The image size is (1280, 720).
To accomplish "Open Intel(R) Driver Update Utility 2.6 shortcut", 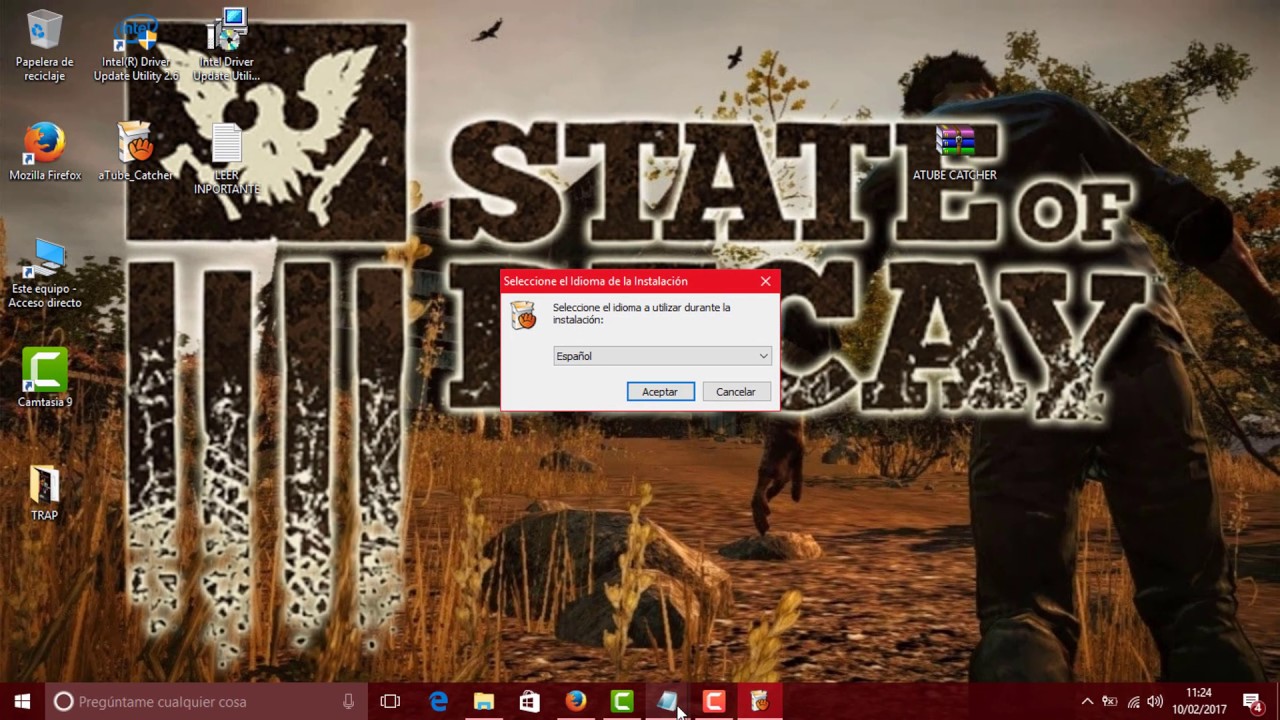I will click(136, 48).
